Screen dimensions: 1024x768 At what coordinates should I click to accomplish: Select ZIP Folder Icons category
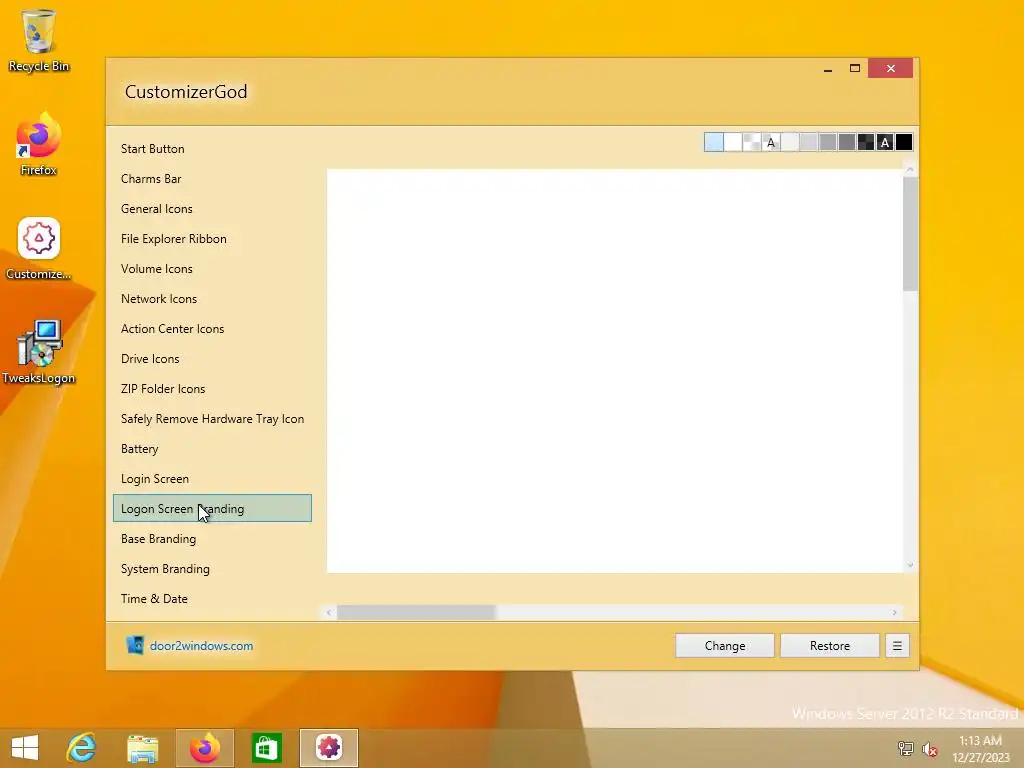(212, 389)
